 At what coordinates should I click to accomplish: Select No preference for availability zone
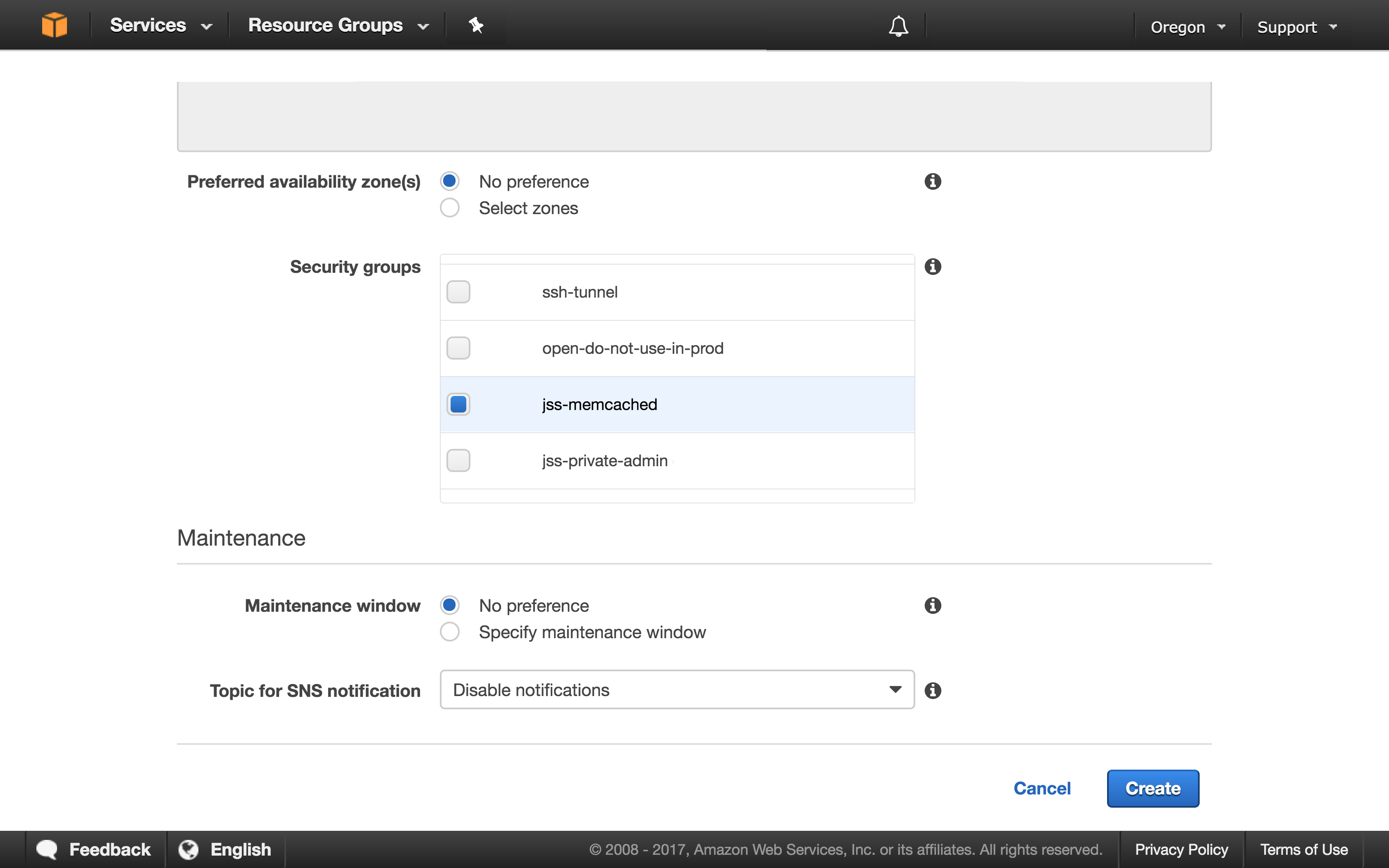(x=452, y=181)
